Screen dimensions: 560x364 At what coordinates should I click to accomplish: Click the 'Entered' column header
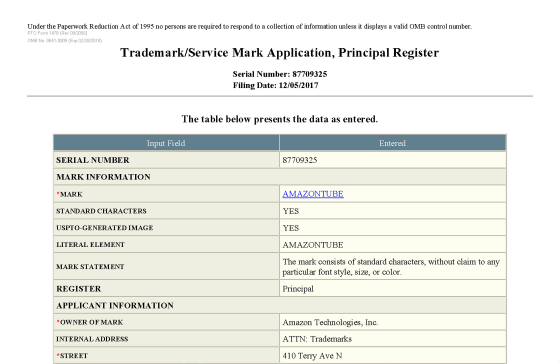[392, 143]
